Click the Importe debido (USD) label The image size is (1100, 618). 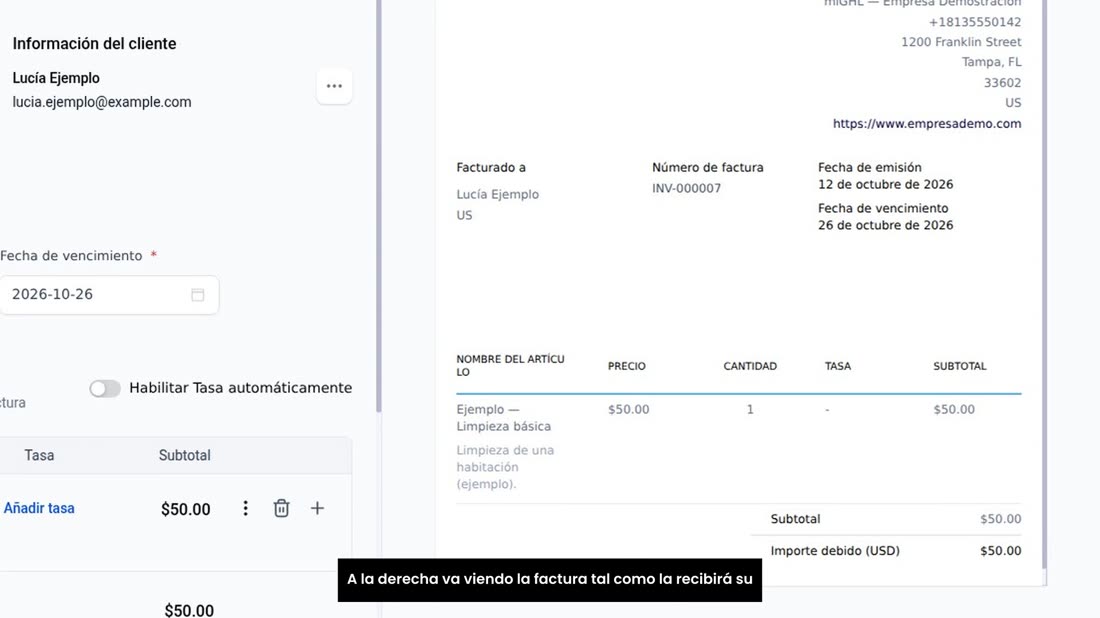point(835,551)
